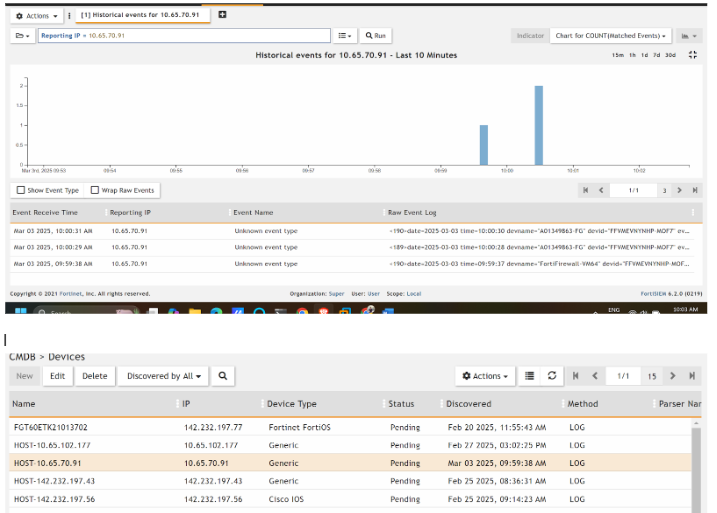Select the FGT60ETK21013702 device row

coord(50,427)
